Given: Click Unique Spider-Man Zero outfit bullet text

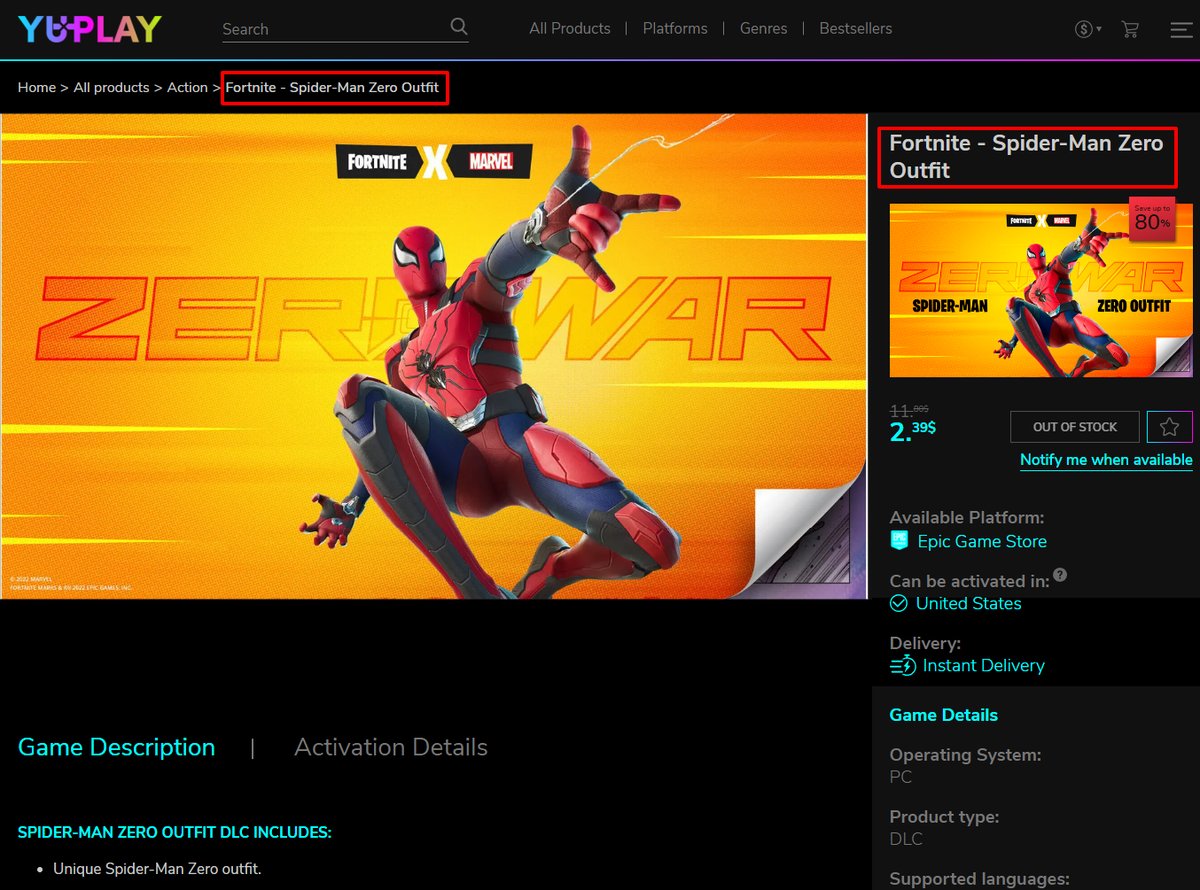Looking at the screenshot, I should click(157, 869).
